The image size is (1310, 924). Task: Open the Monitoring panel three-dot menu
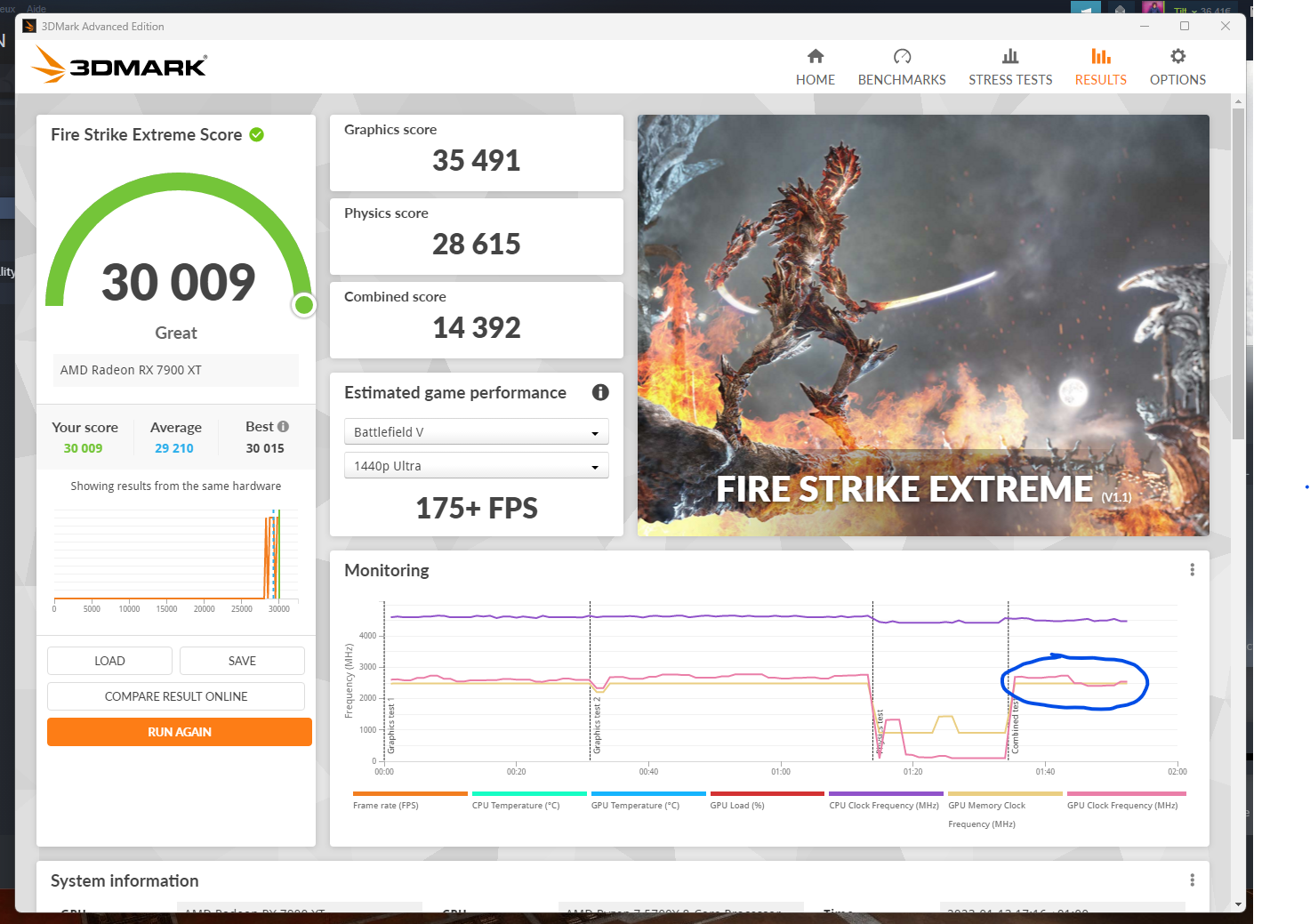pos(1192,570)
